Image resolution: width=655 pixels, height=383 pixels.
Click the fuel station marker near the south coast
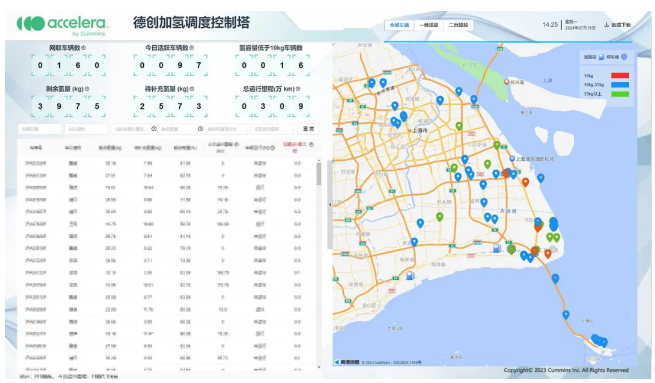tap(411, 276)
